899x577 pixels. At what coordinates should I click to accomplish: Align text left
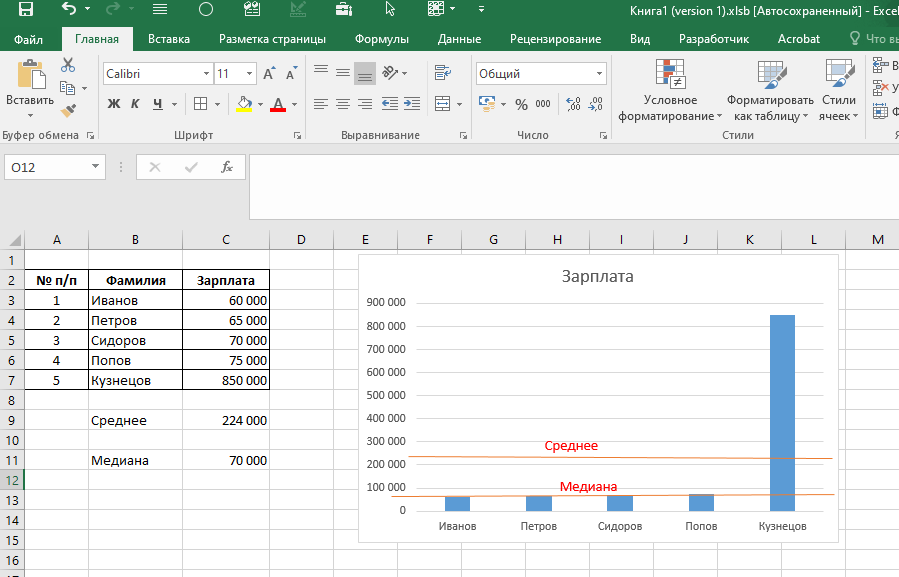pos(321,104)
